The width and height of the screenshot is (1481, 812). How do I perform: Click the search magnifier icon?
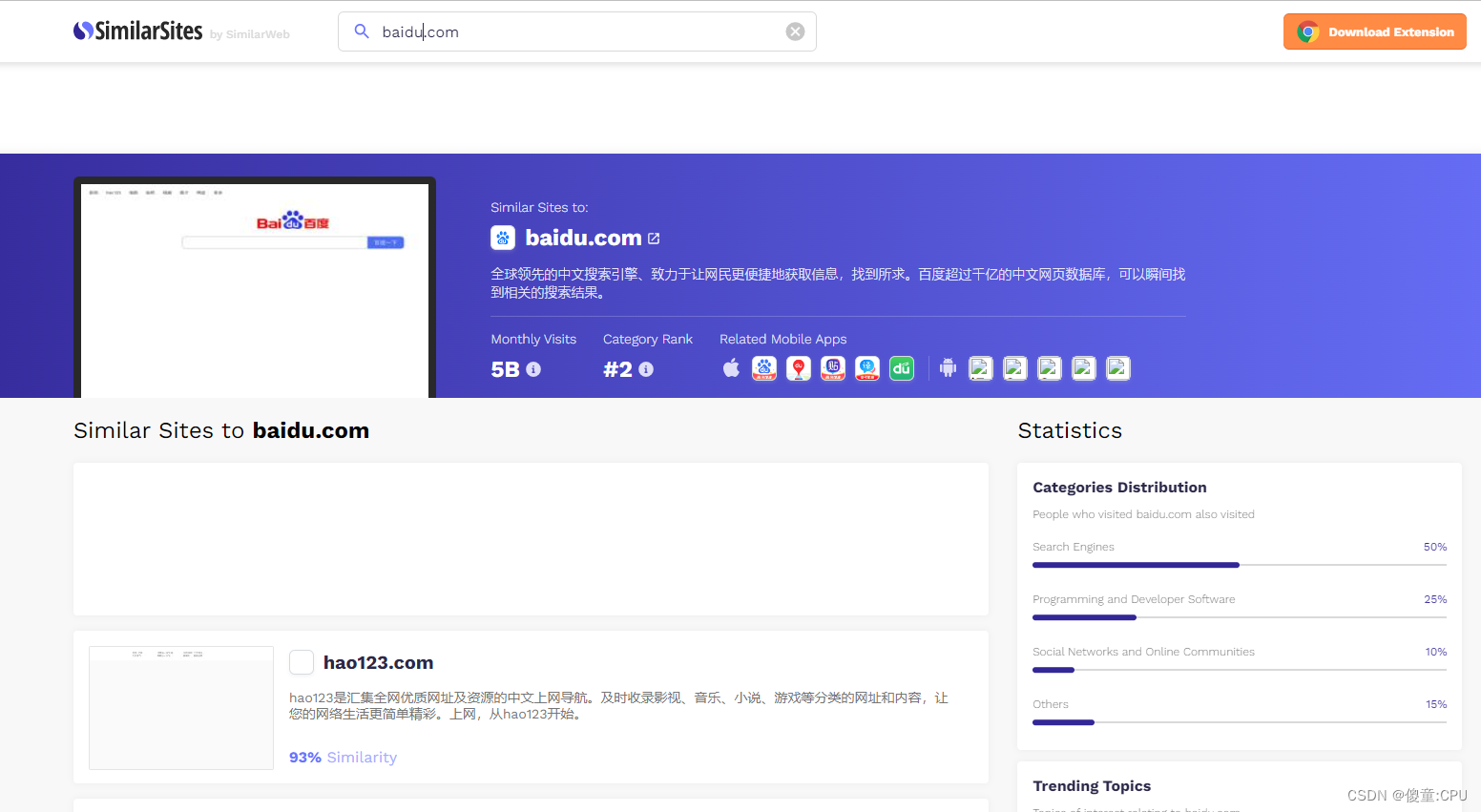[x=362, y=31]
